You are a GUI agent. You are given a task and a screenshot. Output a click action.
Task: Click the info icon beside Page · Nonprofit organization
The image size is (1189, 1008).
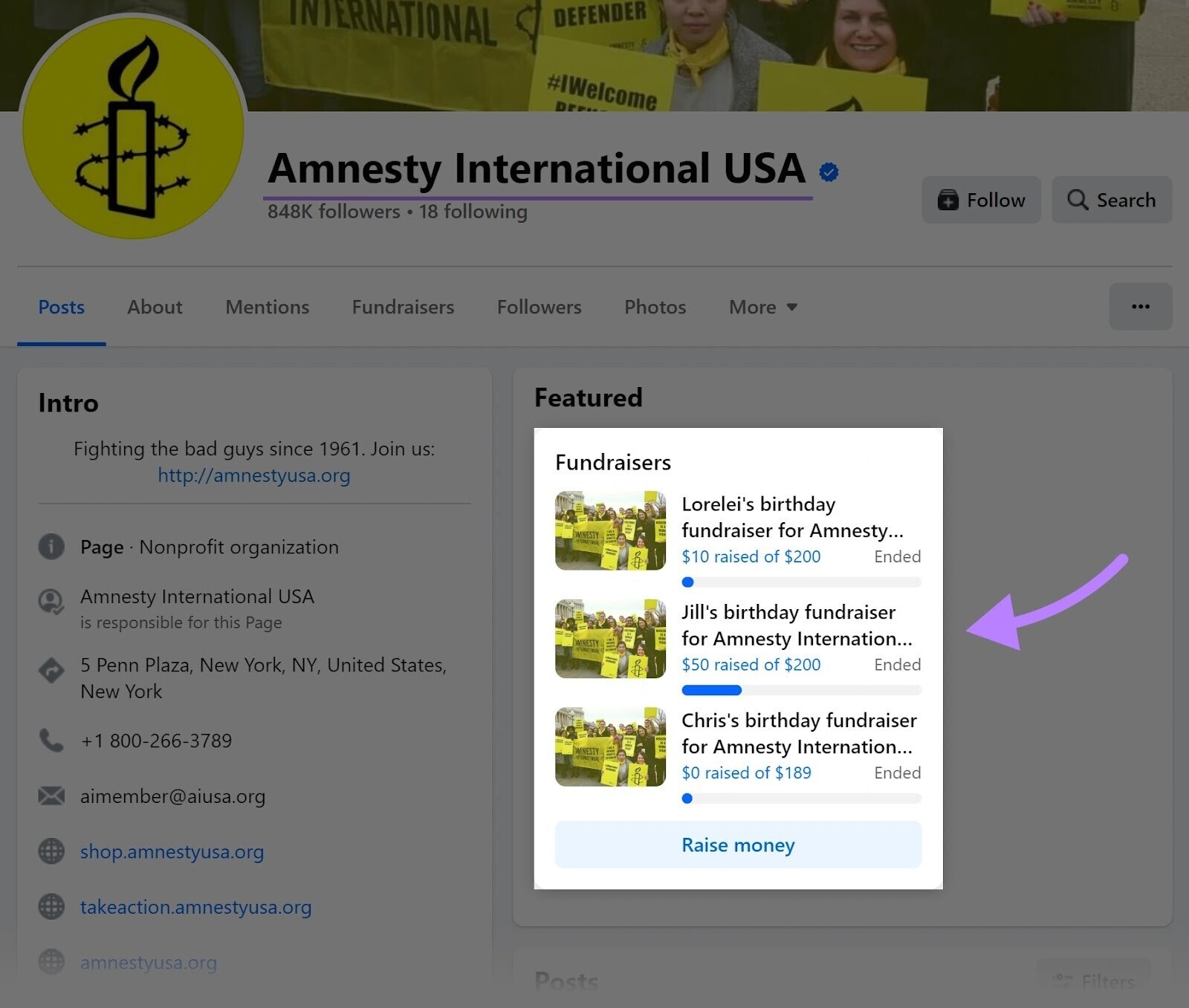pos(51,547)
